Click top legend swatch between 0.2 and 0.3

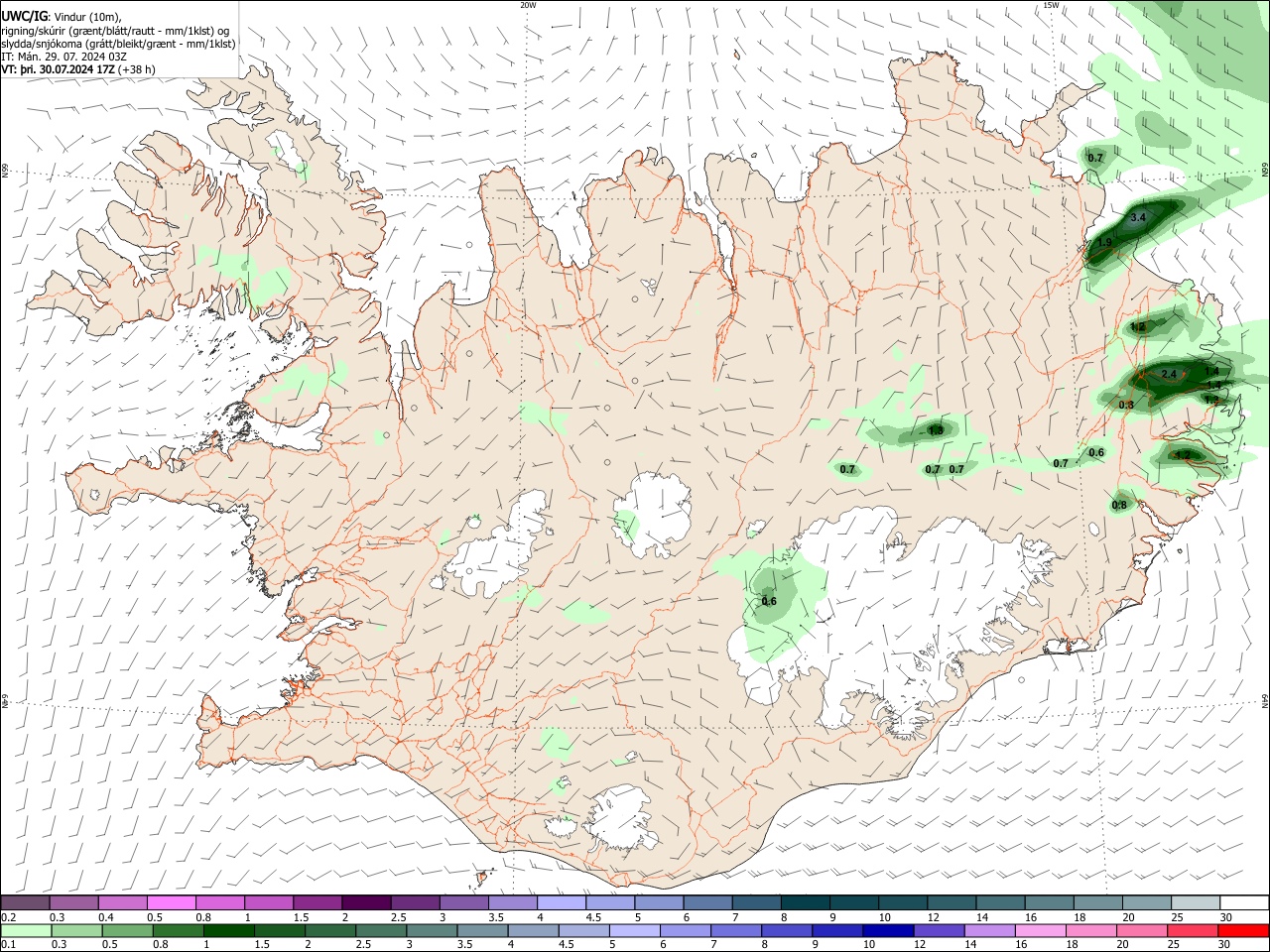click(x=25, y=902)
